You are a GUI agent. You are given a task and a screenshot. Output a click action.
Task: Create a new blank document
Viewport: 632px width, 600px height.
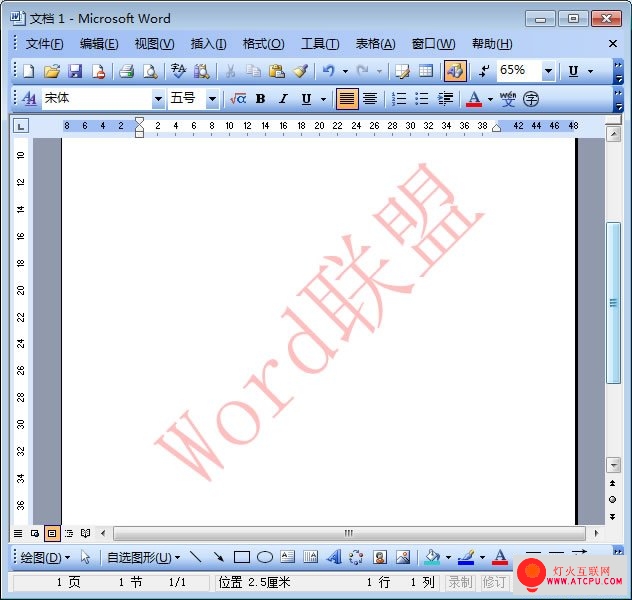29,71
